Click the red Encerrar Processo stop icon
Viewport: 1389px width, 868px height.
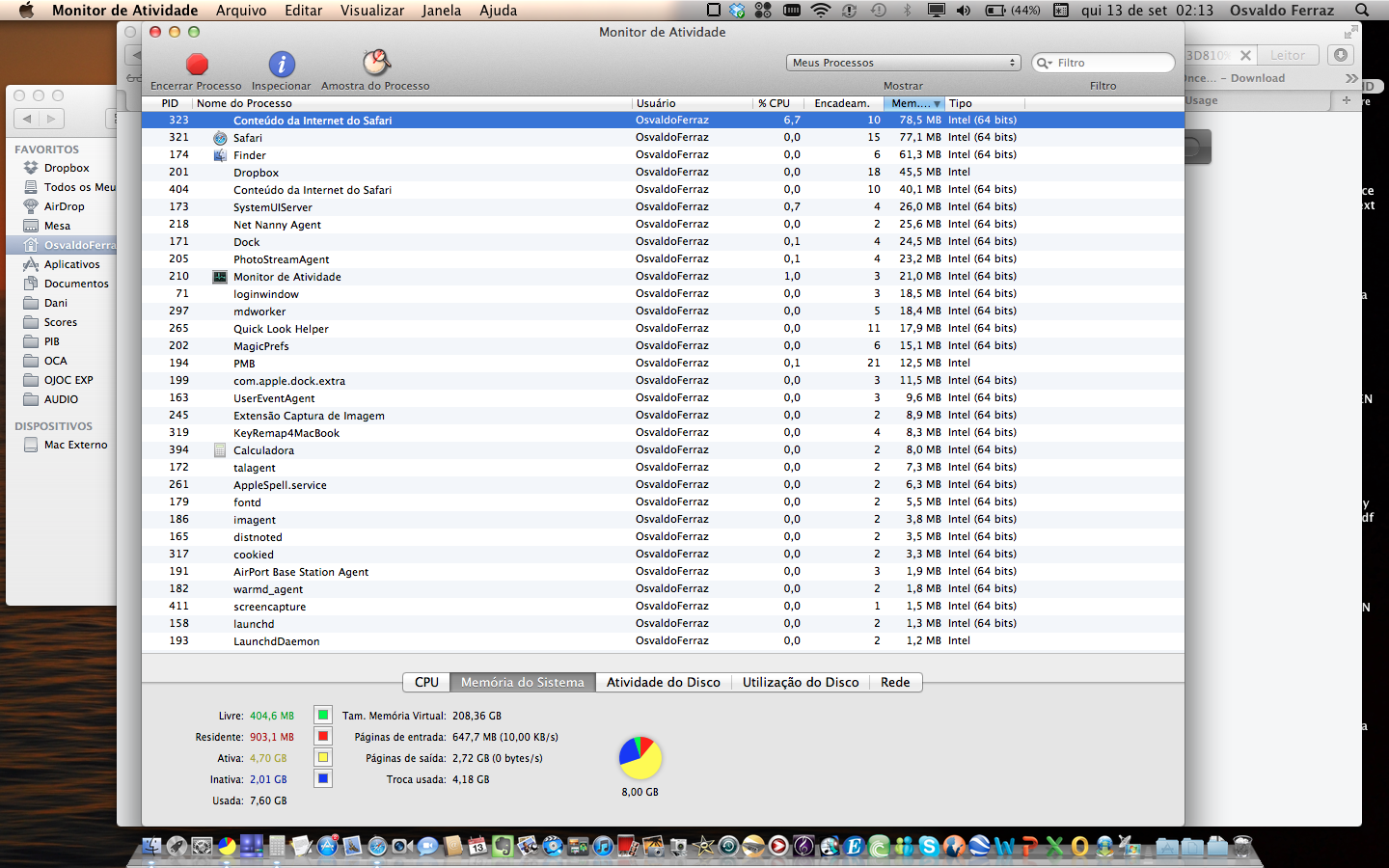(197, 64)
